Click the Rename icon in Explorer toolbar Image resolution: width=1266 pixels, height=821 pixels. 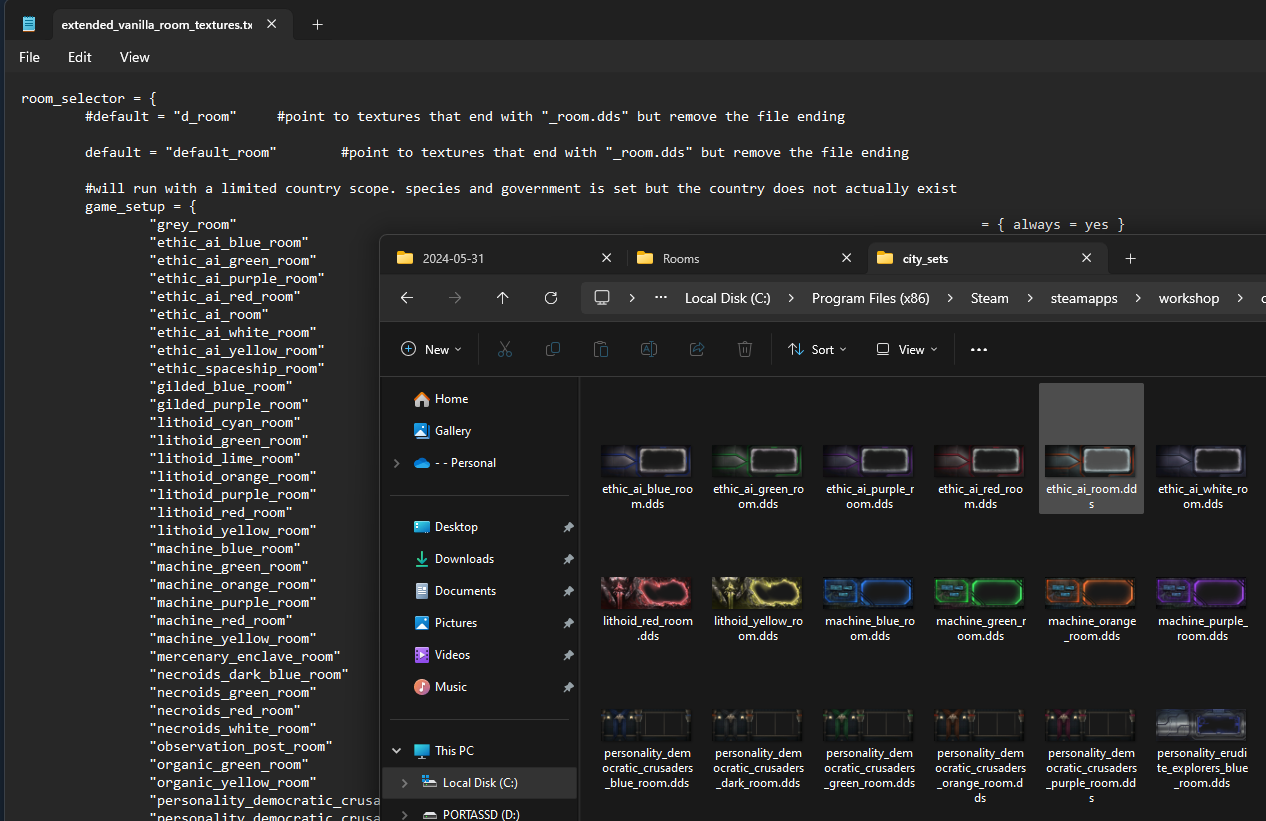[649, 349]
